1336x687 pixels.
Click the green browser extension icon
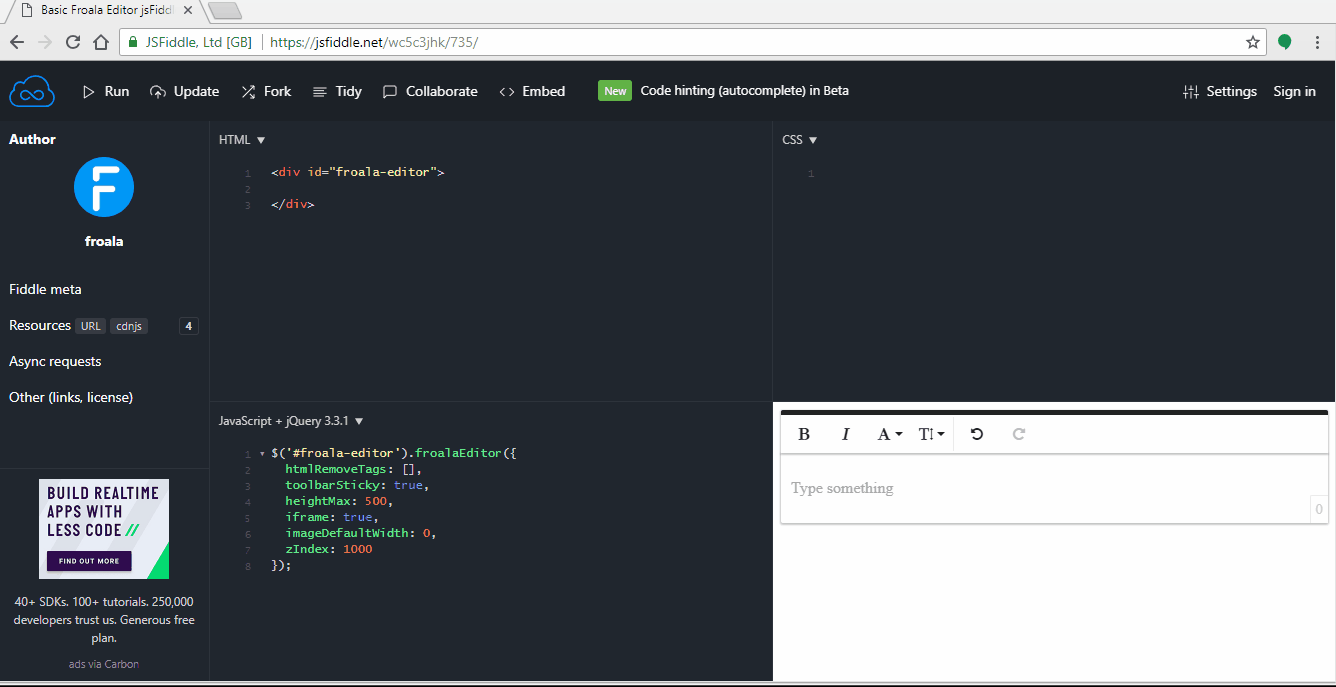1285,42
